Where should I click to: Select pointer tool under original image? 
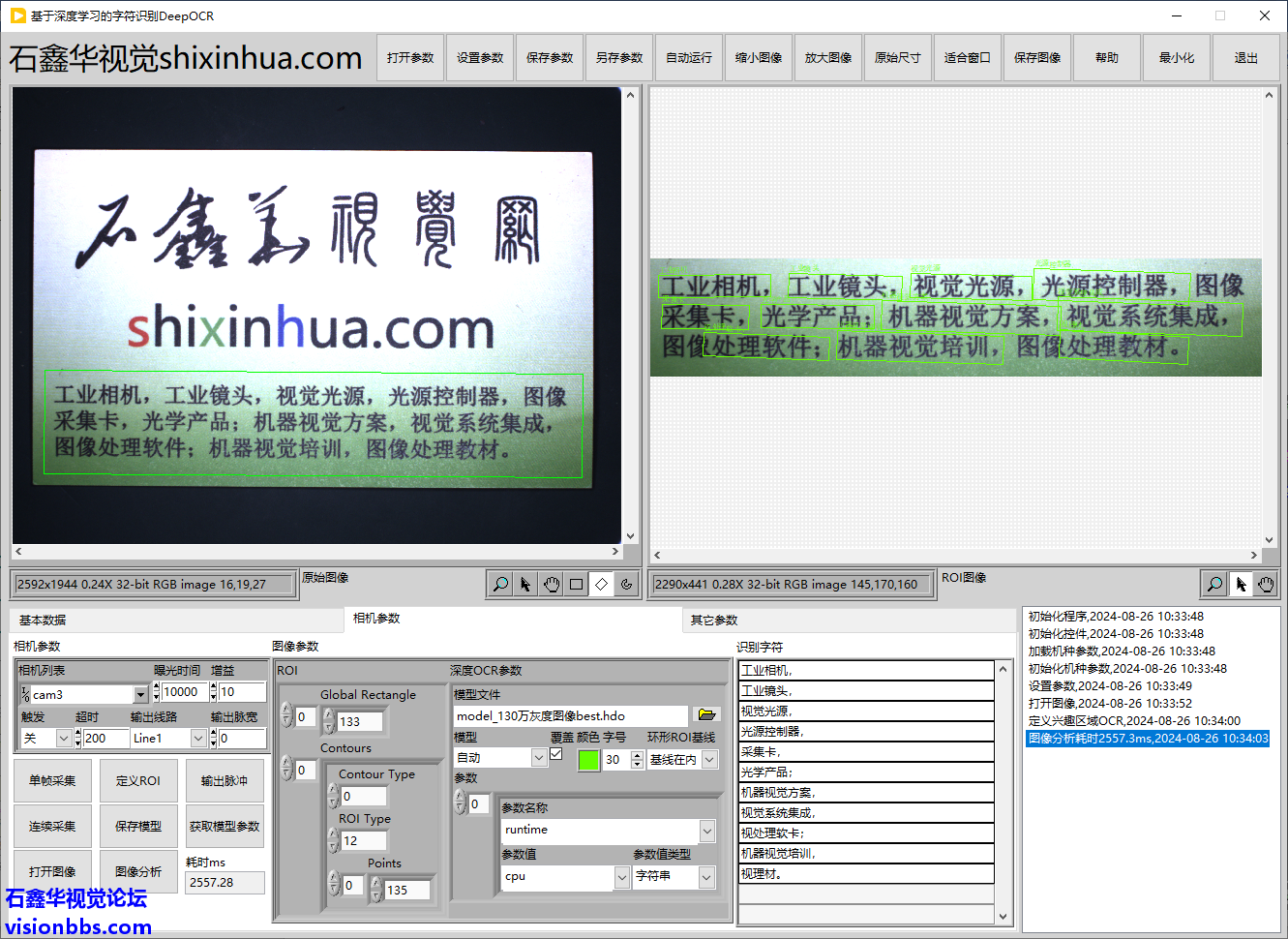(525, 584)
